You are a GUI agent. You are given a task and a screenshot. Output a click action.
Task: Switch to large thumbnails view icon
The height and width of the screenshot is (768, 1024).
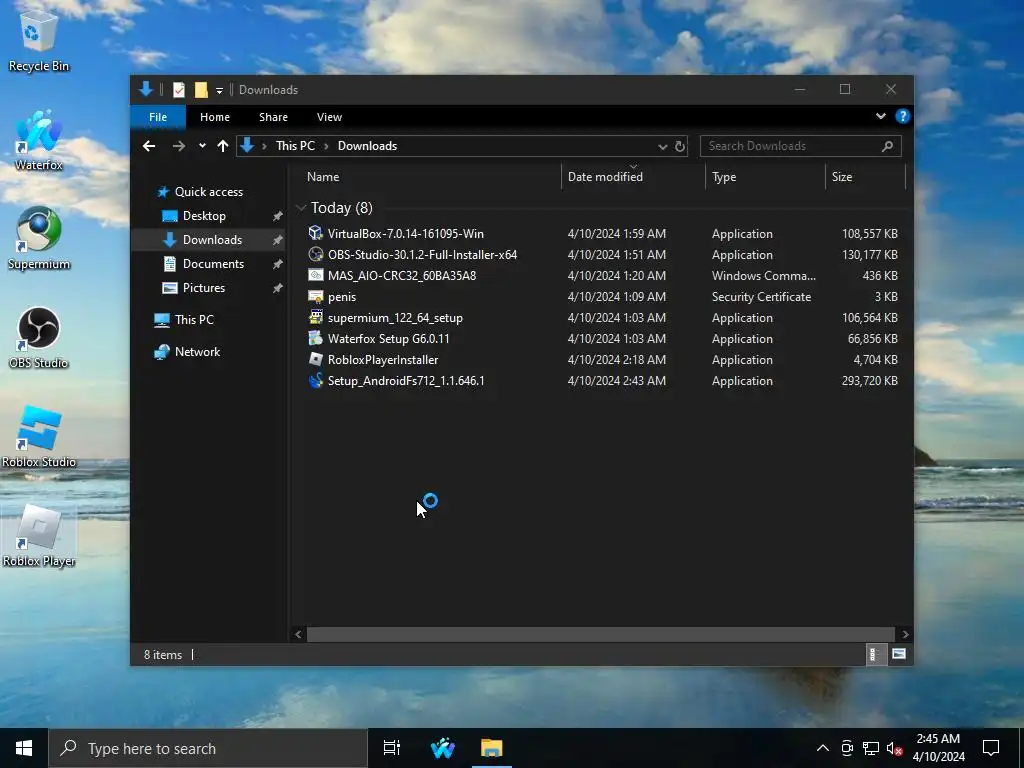pos(899,654)
